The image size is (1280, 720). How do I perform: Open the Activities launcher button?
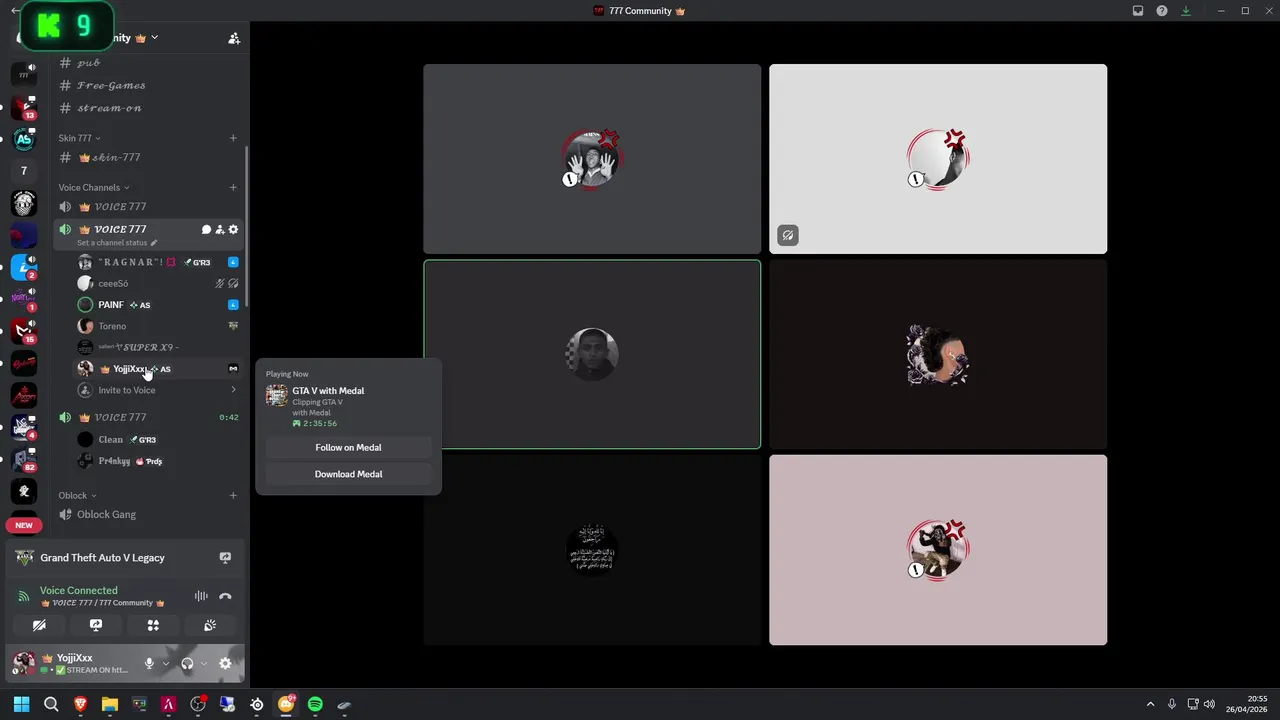click(153, 625)
